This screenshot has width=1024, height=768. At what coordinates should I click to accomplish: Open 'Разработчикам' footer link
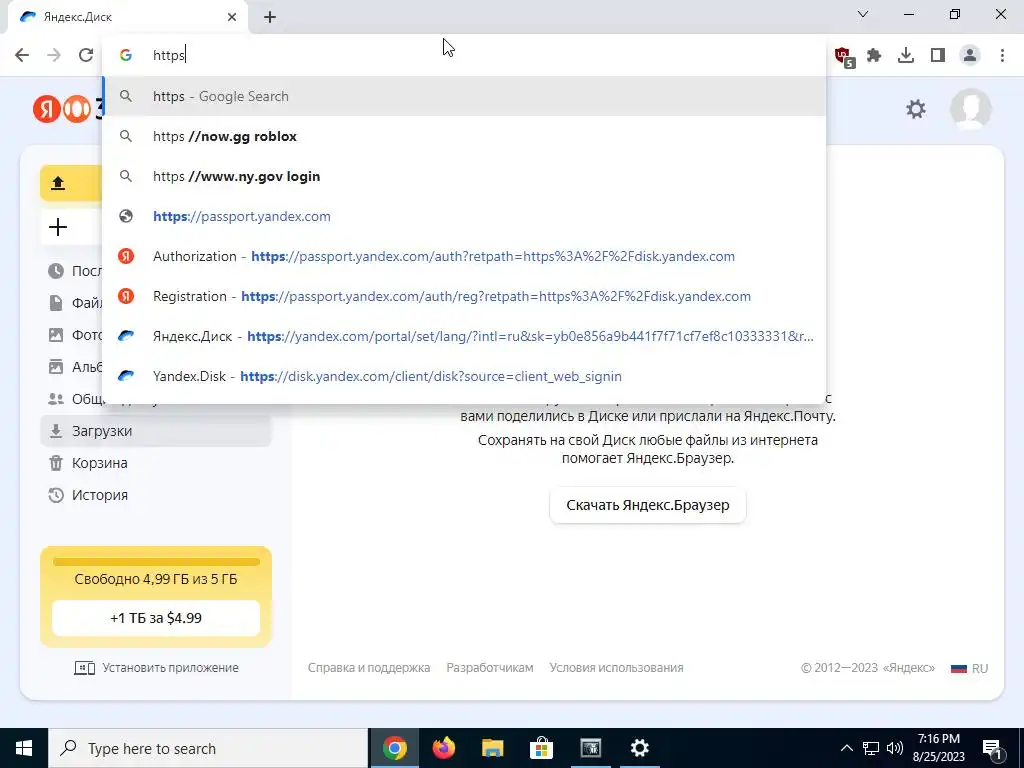[x=490, y=668]
